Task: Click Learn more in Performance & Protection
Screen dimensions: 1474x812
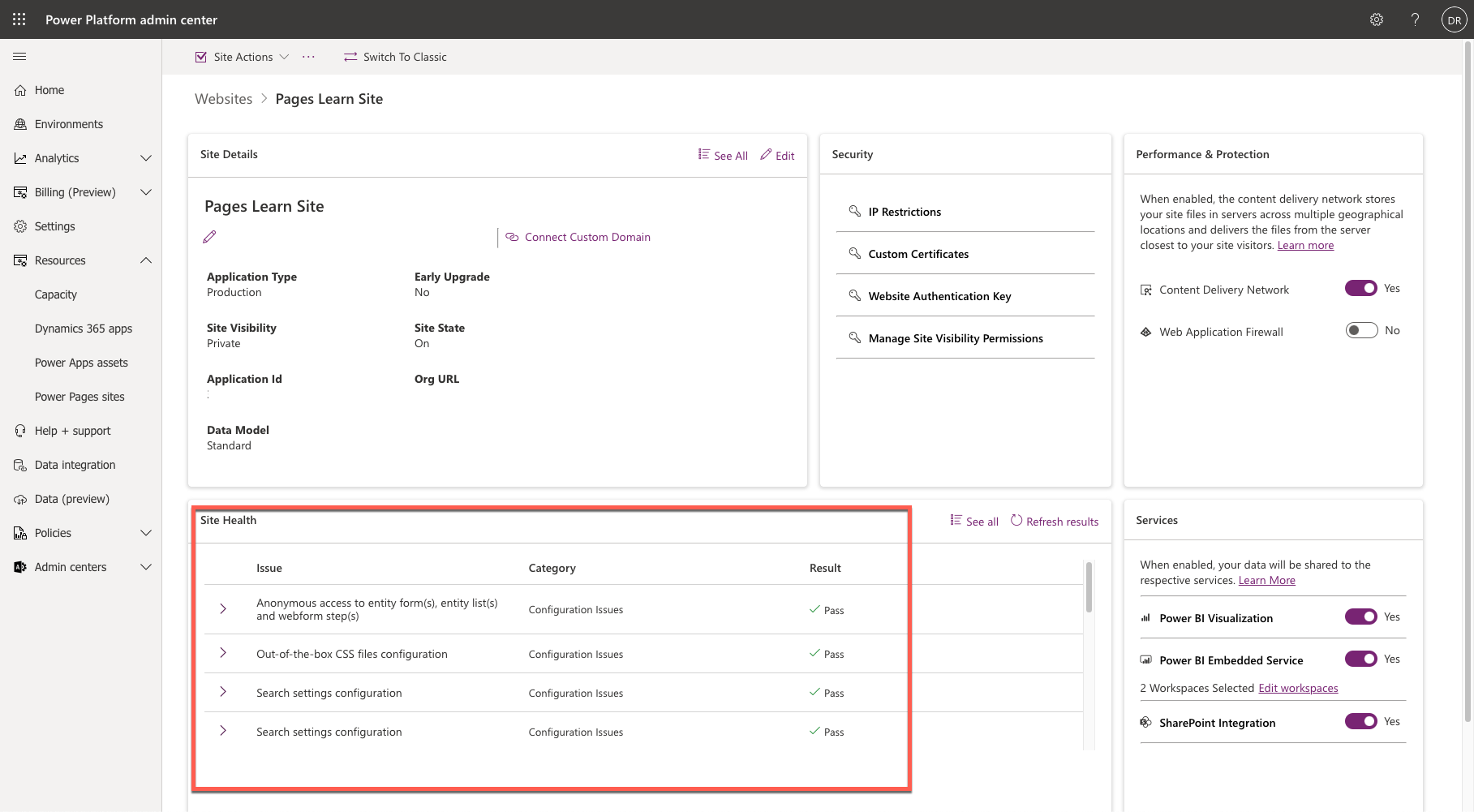Action: pyautogui.click(x=1305, y=245)
